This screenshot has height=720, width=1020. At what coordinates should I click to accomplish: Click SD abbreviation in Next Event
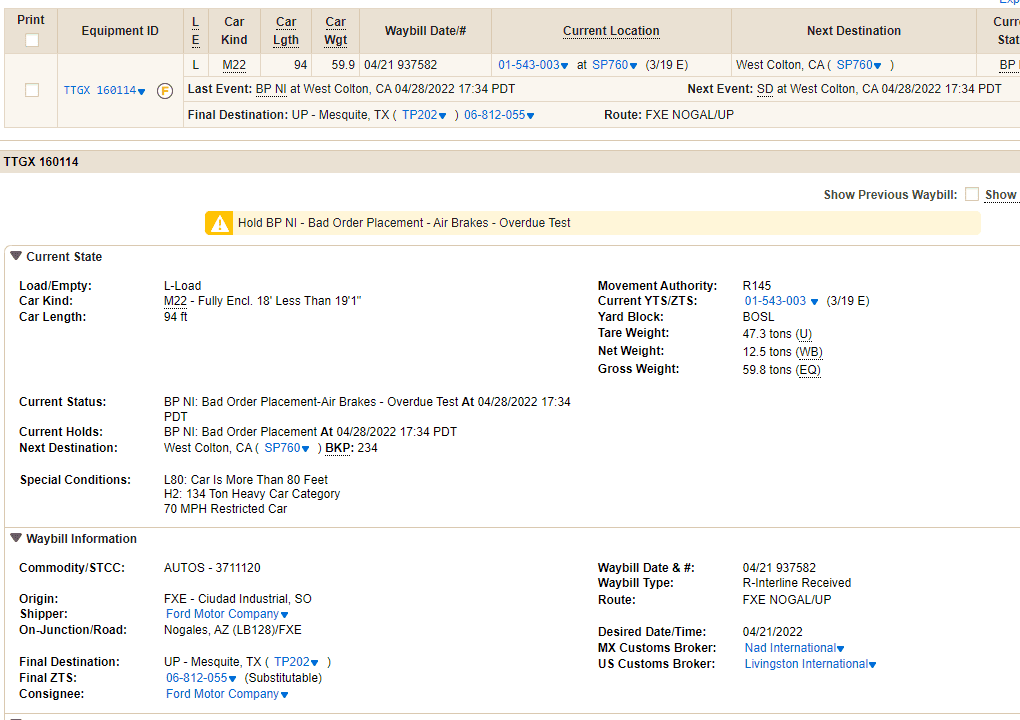pyautogui.click(x=765, y=89)
